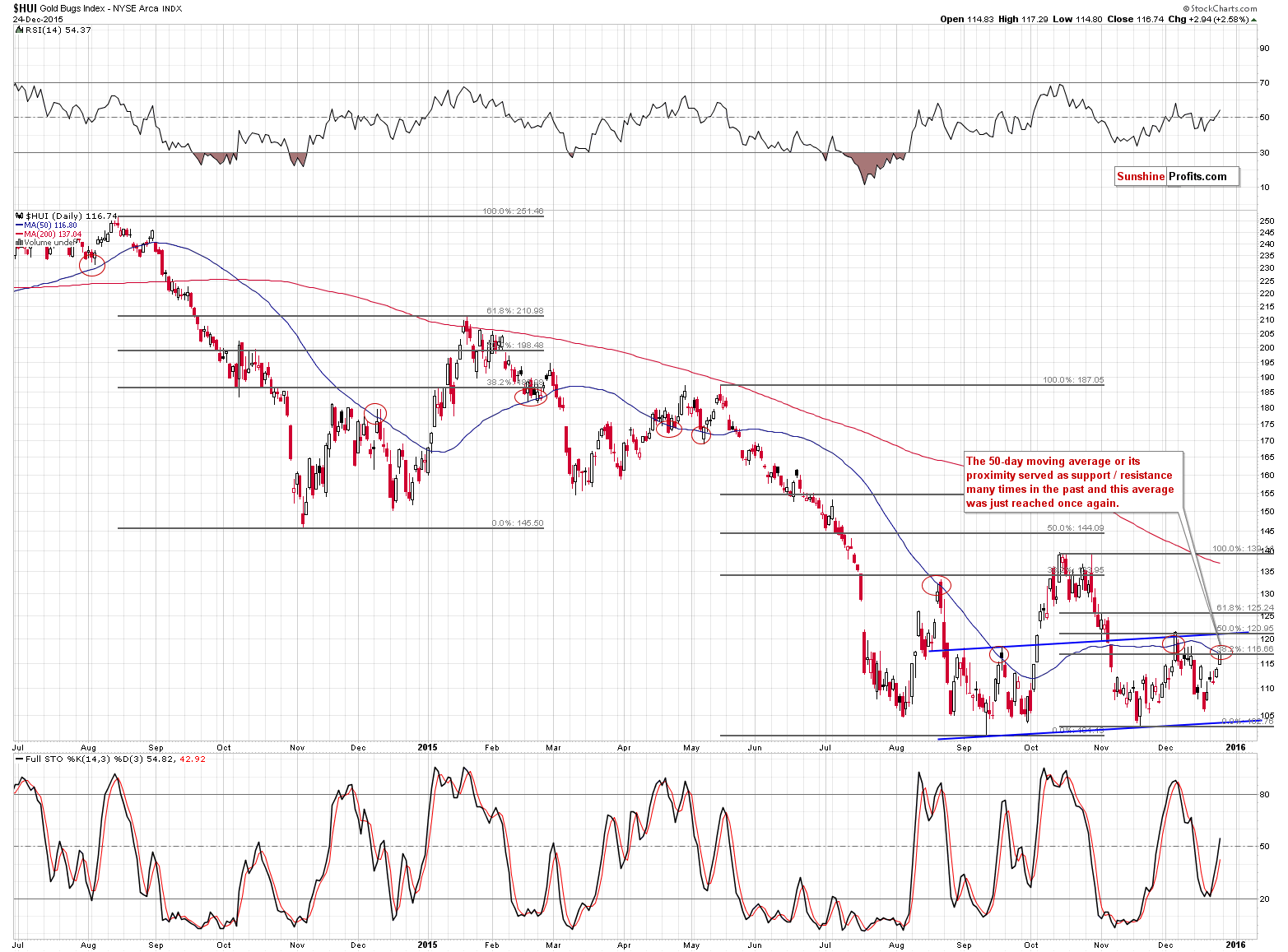Click the 30 level on the RSI axis

tap(1264, 152)
